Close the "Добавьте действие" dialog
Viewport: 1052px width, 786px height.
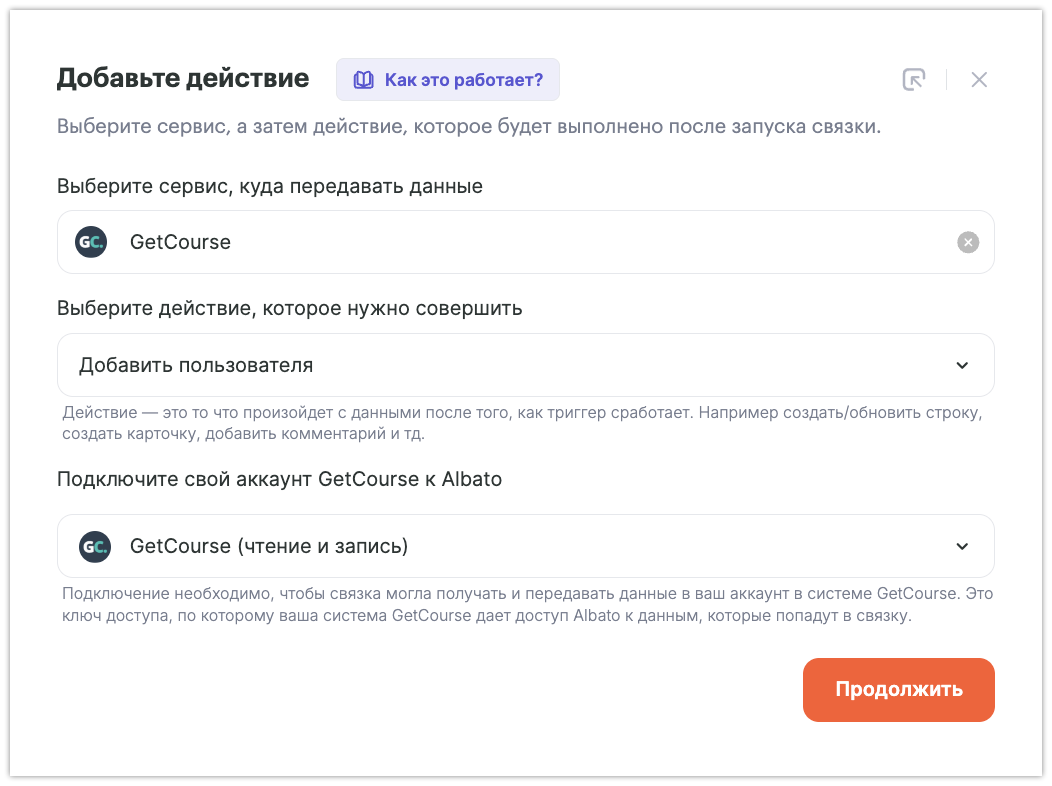(979, 80)
